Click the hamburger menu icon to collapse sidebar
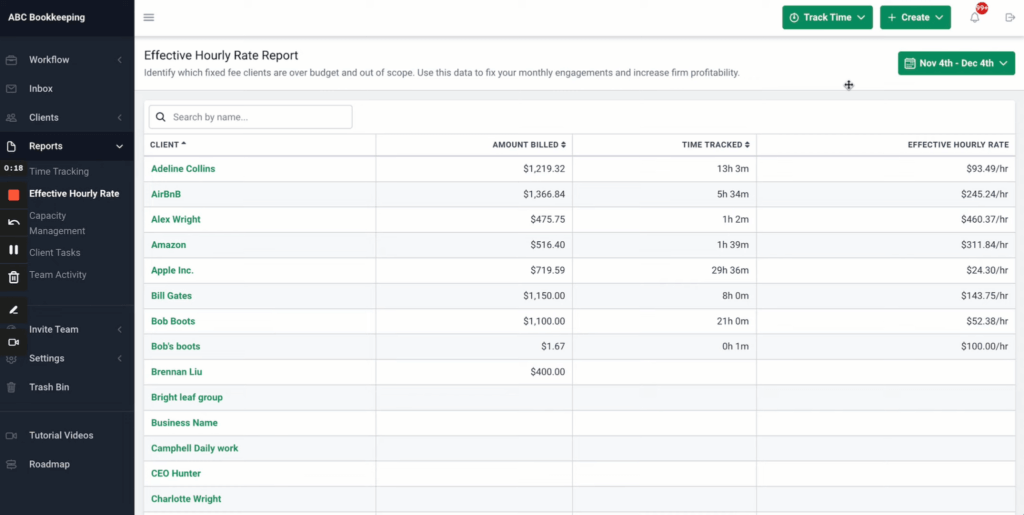This screenshot has width=1024, height=515. (149, 17)
